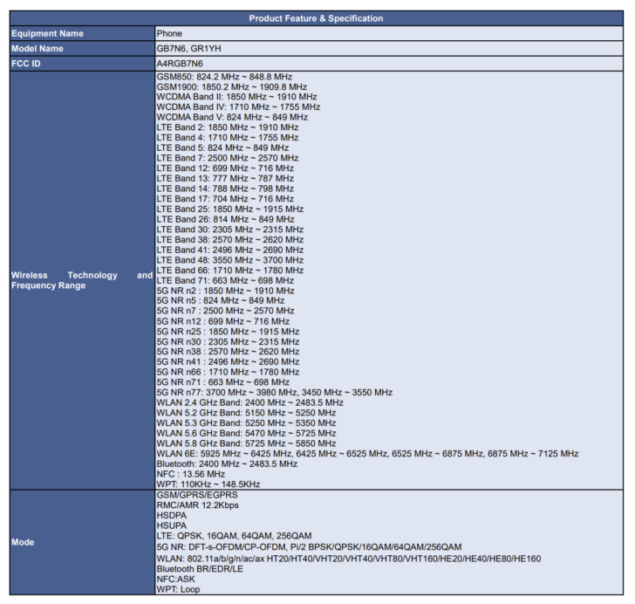The height and width of the screenshot is (604, 635).
Task: Select the 'LTE Band 4' frequency line
Action: (228, 137)
